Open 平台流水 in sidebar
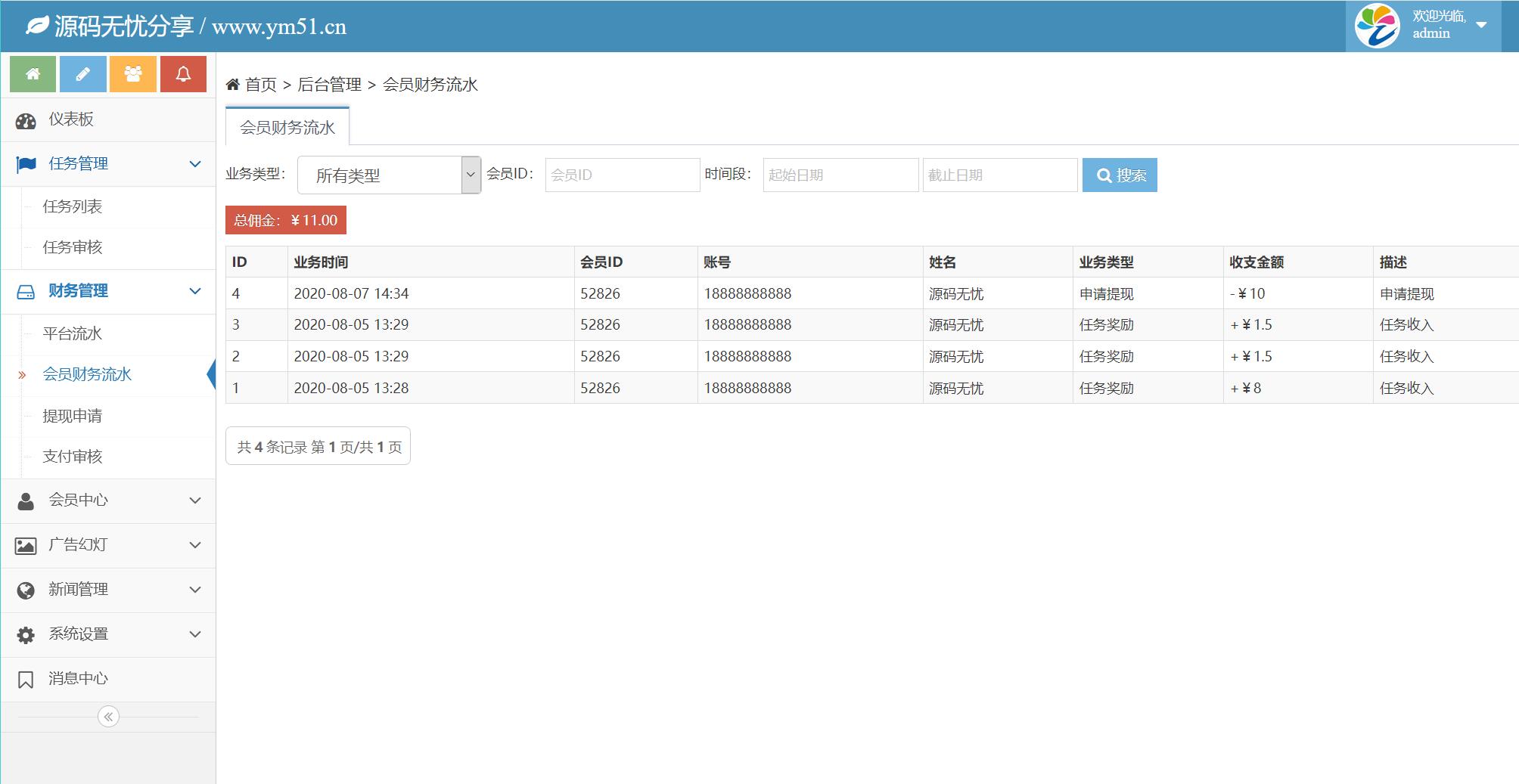 pos(73,333)
